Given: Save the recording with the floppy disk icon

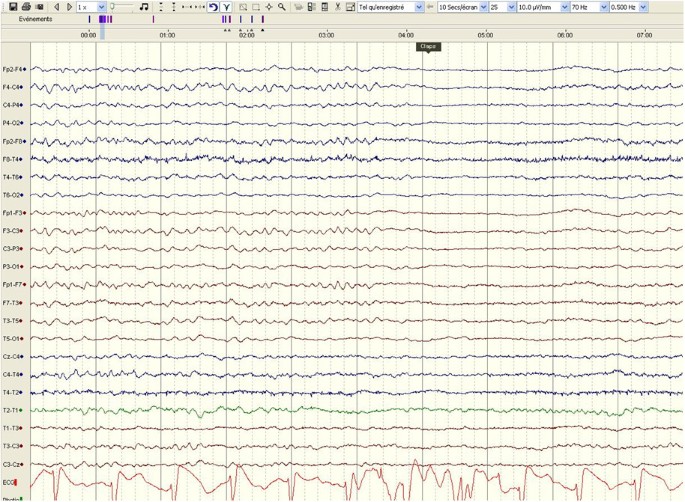Looking at the screenshot, I should coord(13,7).
